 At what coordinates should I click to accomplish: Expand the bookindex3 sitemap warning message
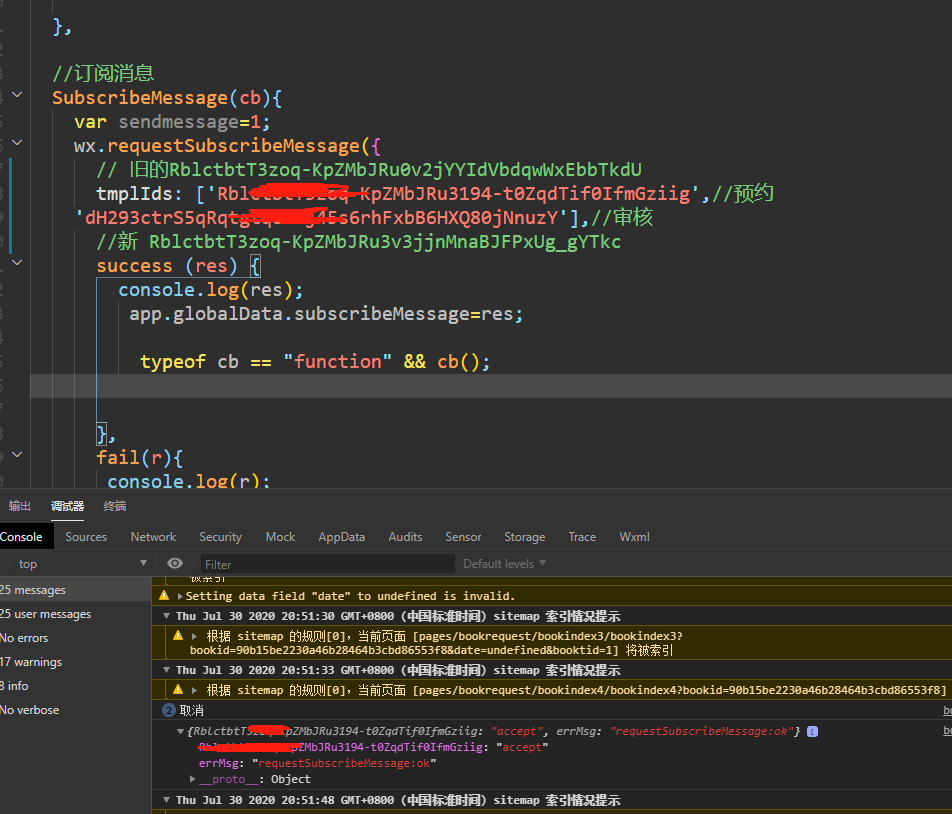(x=194, y=636)
